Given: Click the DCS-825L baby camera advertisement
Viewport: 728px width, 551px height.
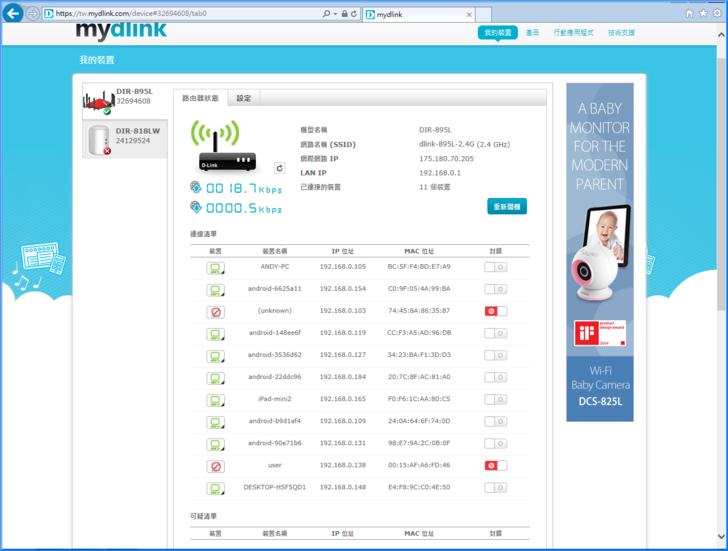Looking at the screenshot, I should pyautogui.click(x=600, y=252).
